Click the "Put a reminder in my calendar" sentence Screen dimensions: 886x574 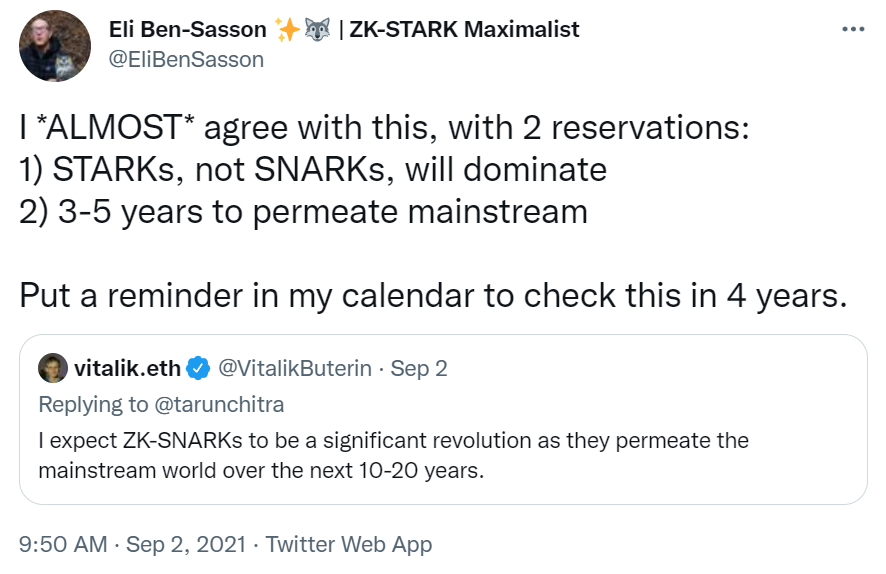point(431,295)
